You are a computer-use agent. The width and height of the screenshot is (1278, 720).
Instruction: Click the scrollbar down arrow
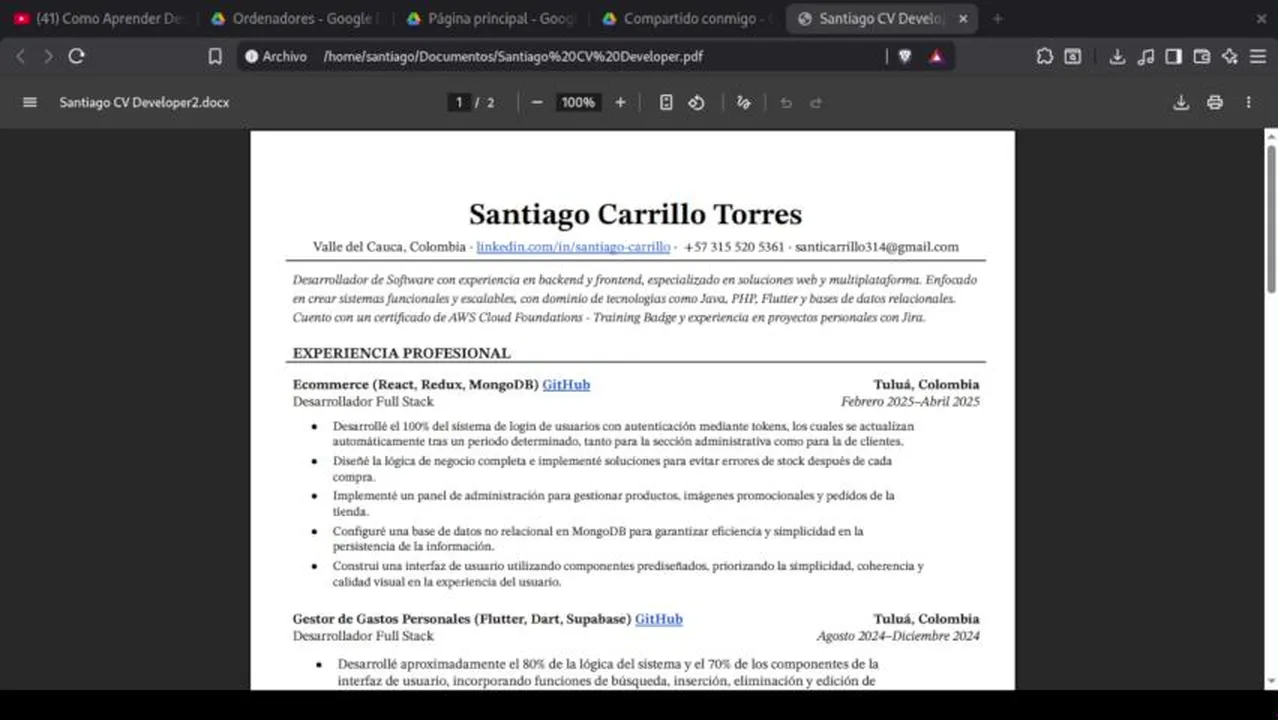coord(1271,682)
